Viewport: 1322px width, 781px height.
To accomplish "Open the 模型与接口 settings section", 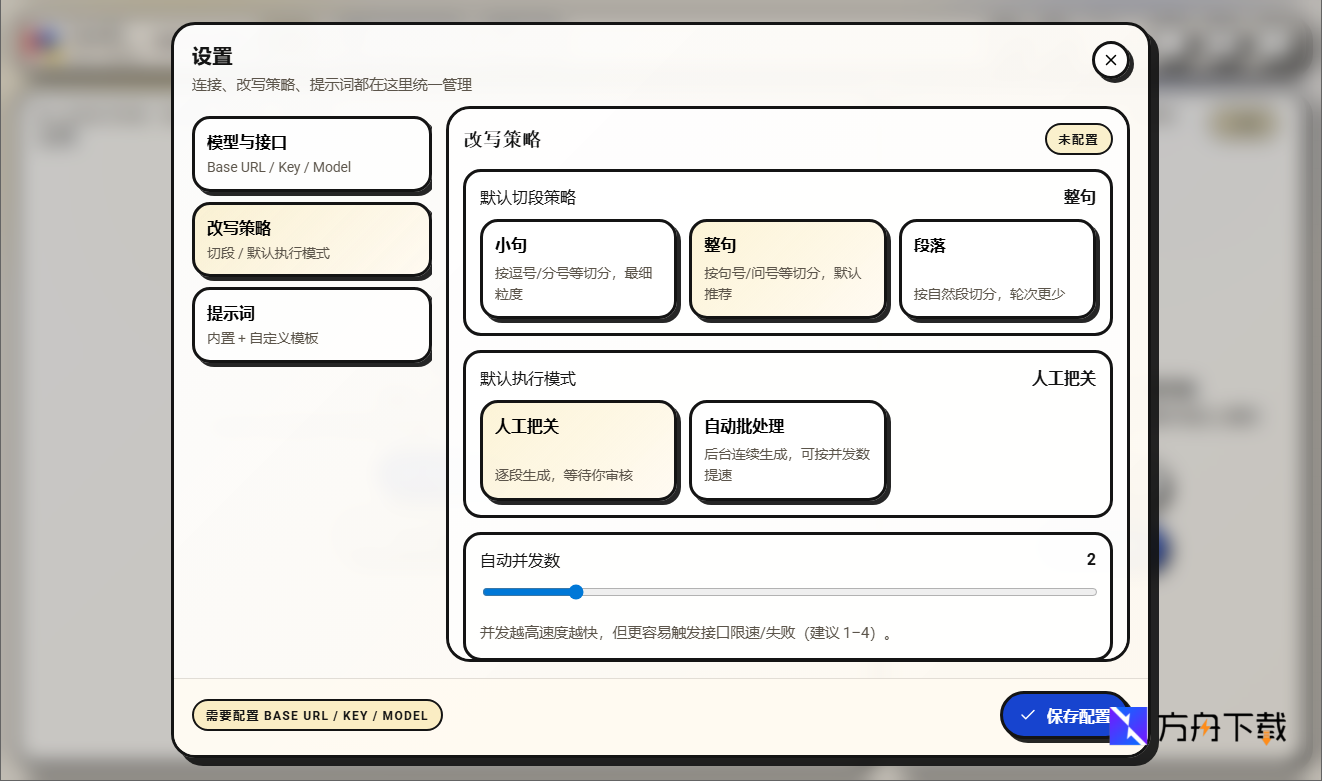I will pos(311,154).
